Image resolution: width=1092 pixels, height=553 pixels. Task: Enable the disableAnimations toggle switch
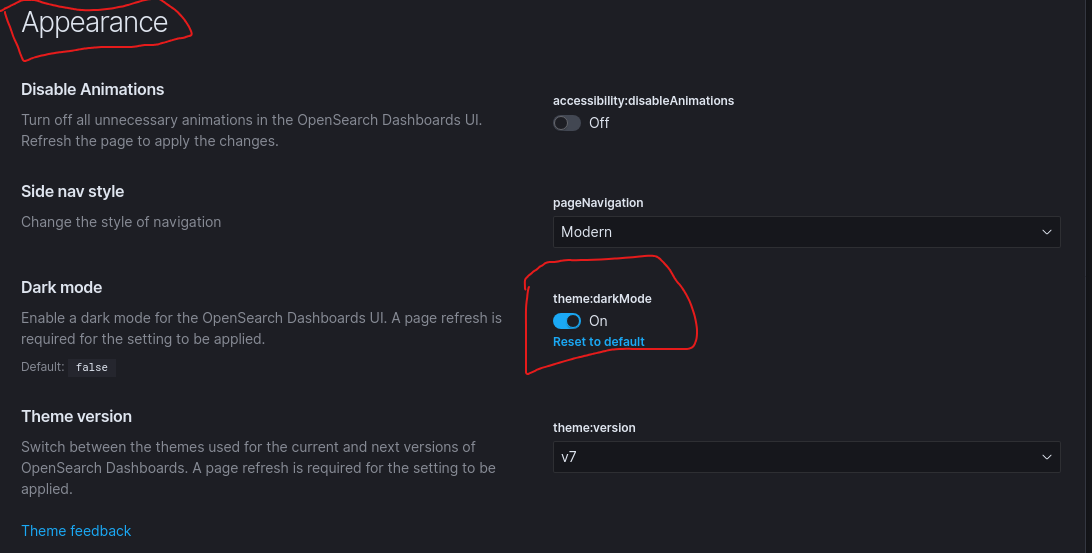click(x=567, y=123)
